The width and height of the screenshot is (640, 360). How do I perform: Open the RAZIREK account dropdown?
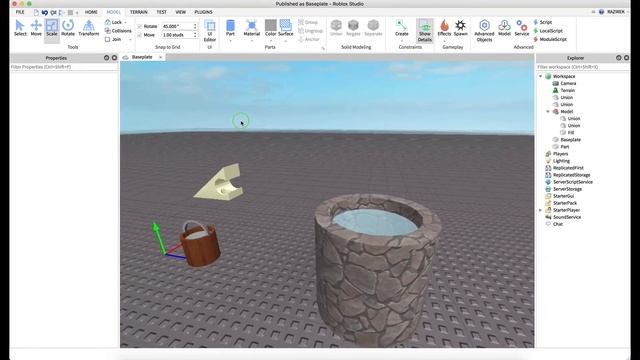click(618, 12)
